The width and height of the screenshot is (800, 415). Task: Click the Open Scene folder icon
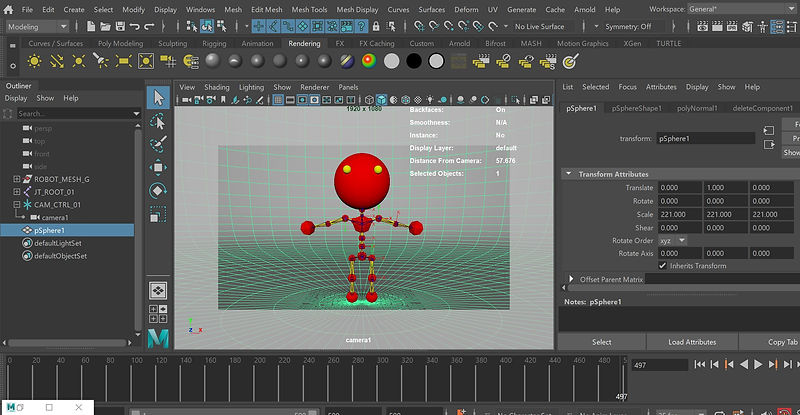[106, 26]
